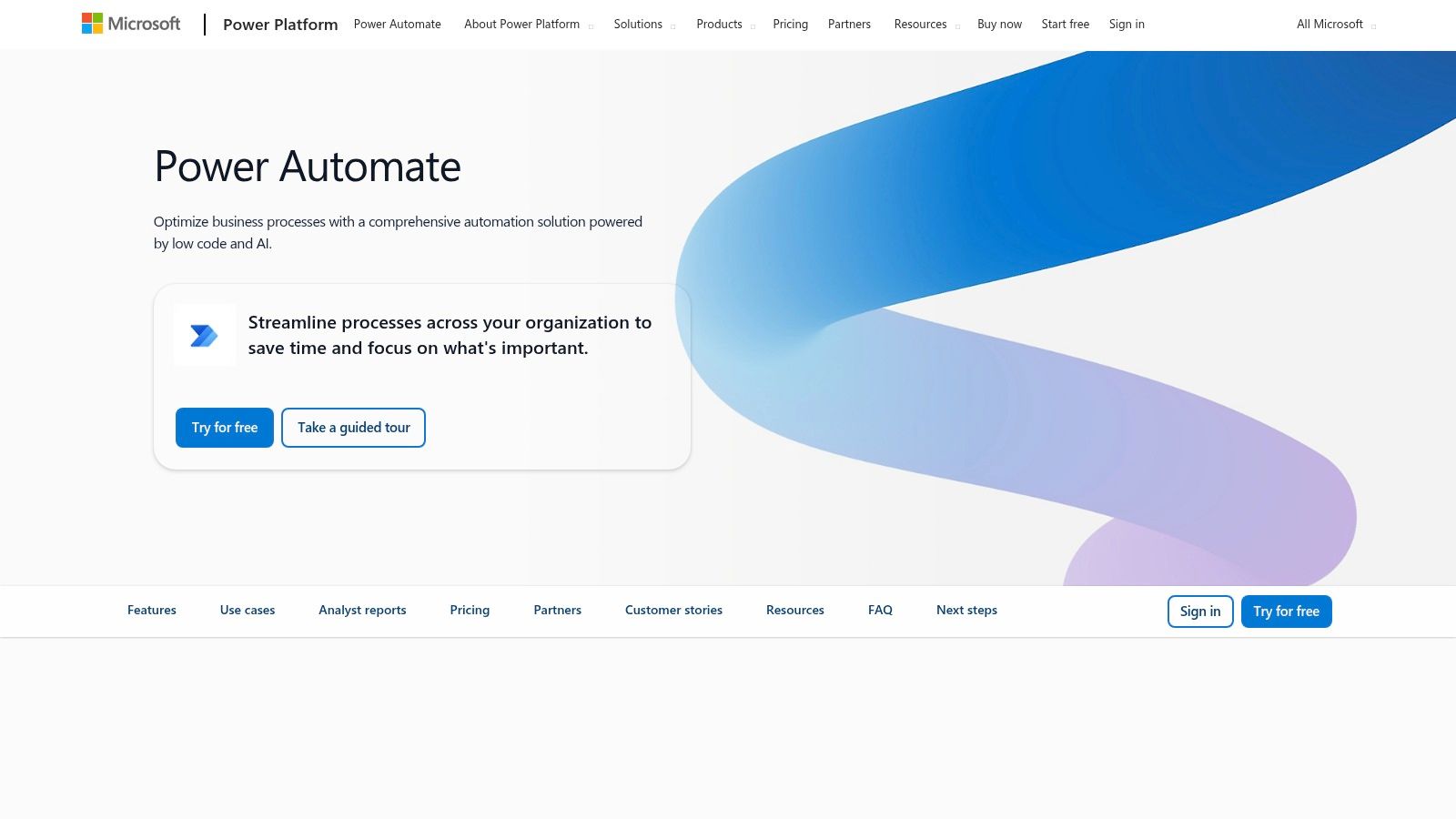Click the Microsoft logo
Image resolution: width=1456 pixels, height=819 pixels.
tap(131, 24)
